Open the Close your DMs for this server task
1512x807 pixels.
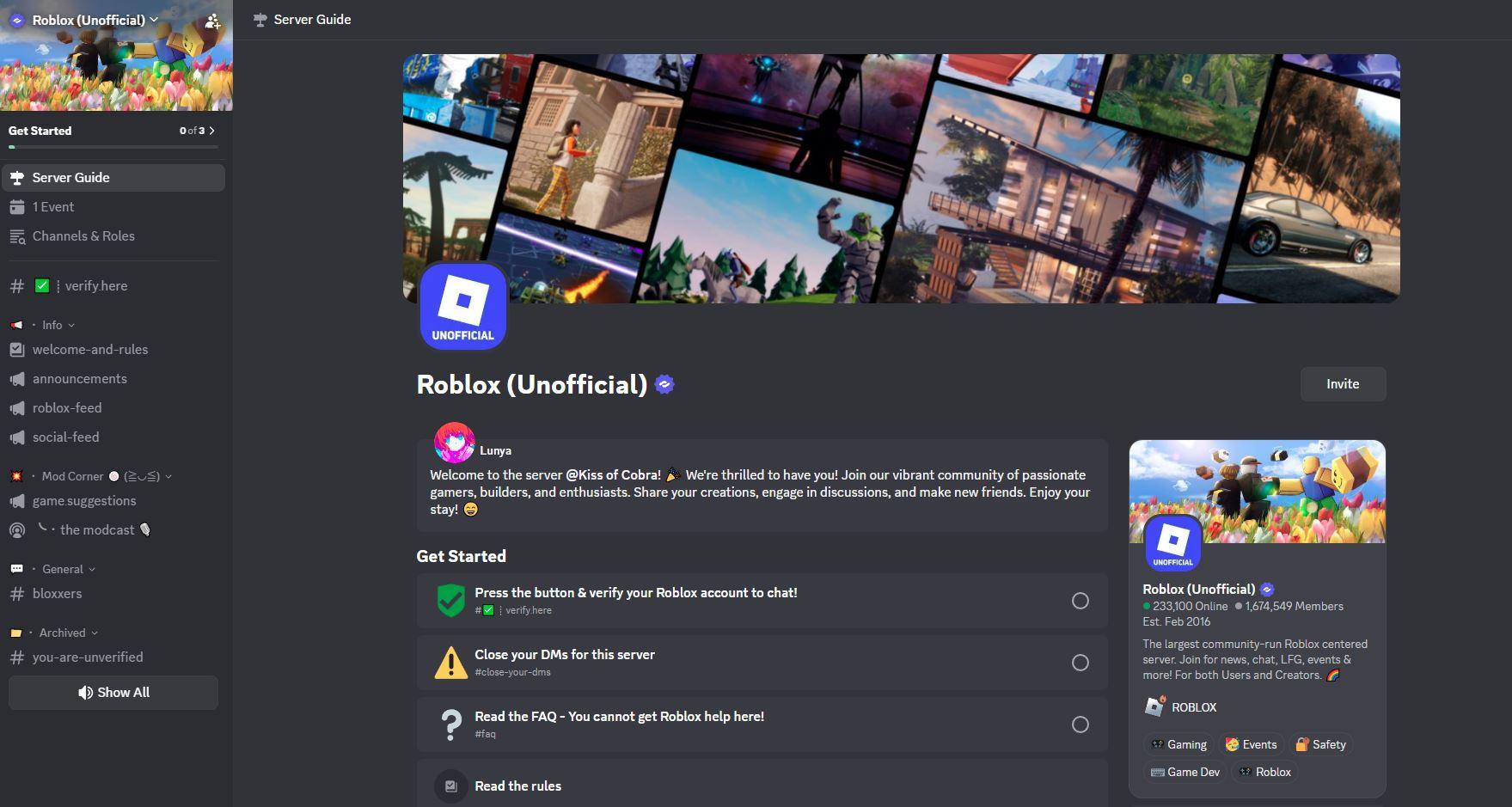762,663
